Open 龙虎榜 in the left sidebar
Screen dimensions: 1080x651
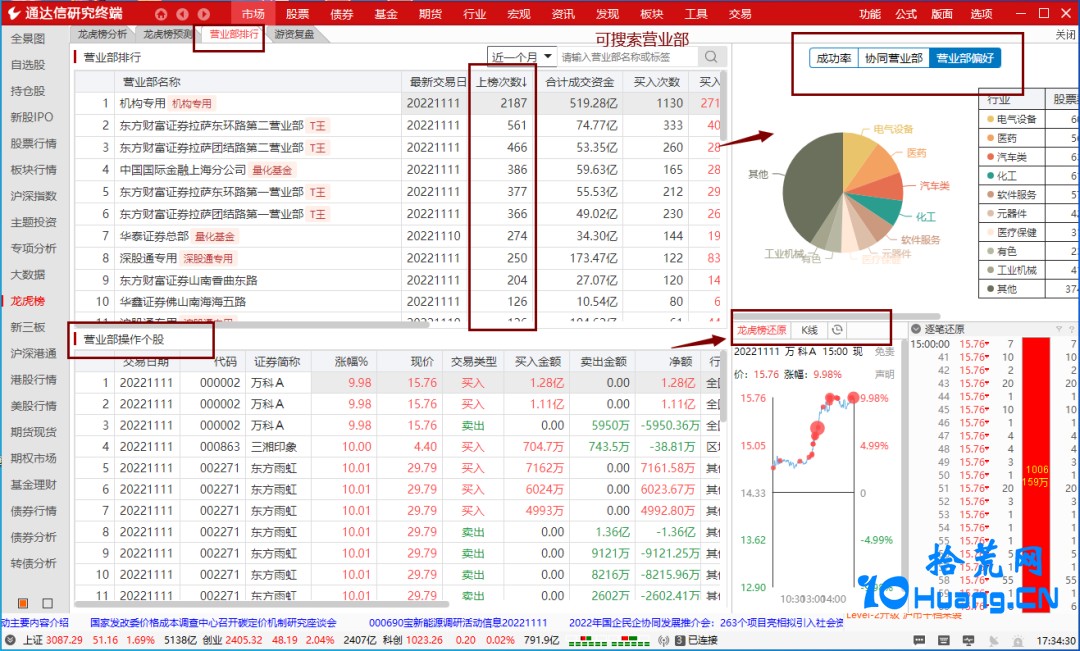[28, 301]
